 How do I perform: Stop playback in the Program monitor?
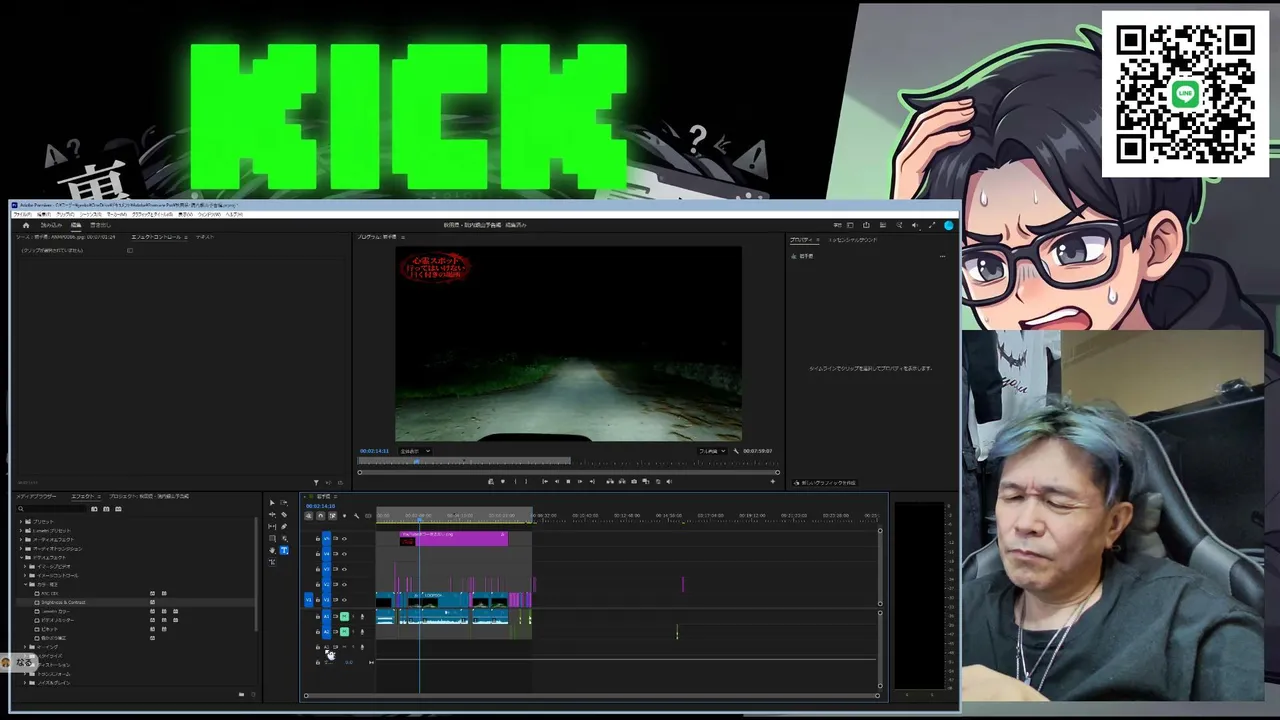coord(568,481)
